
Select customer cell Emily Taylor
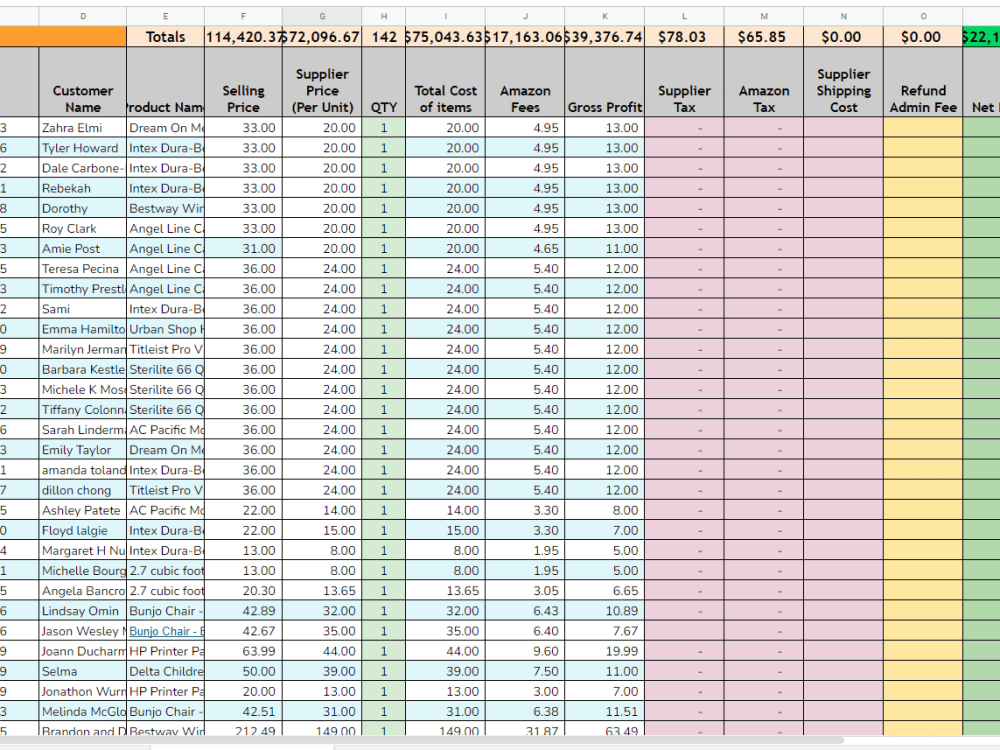(83, 450)
